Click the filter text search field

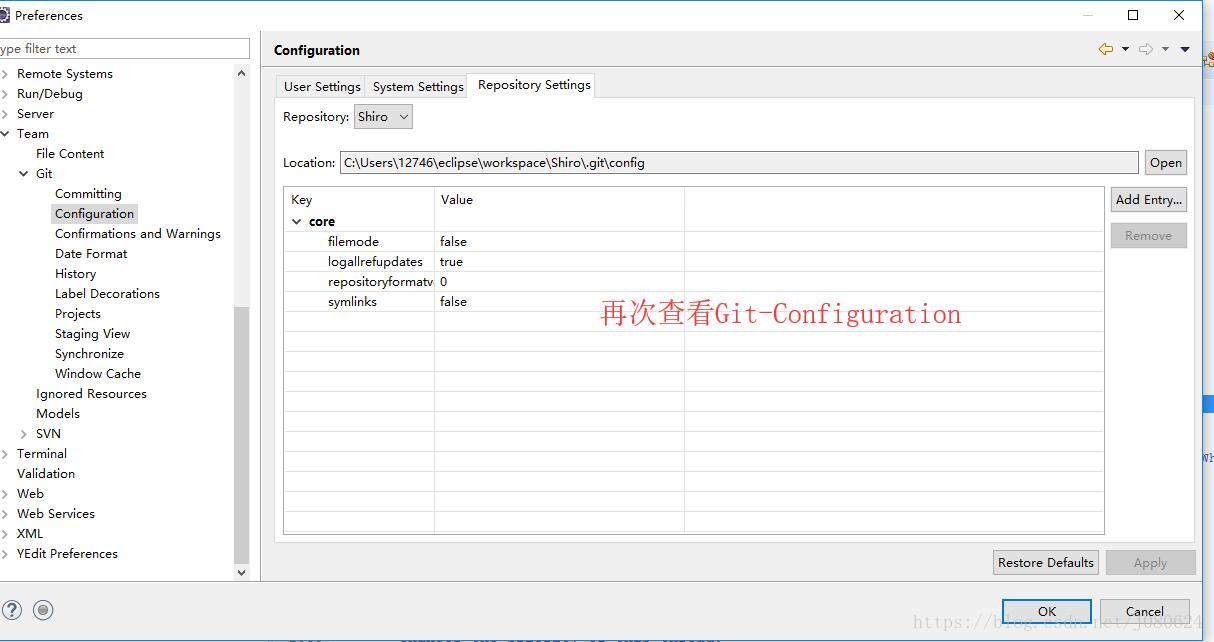(x=124, y=48)
